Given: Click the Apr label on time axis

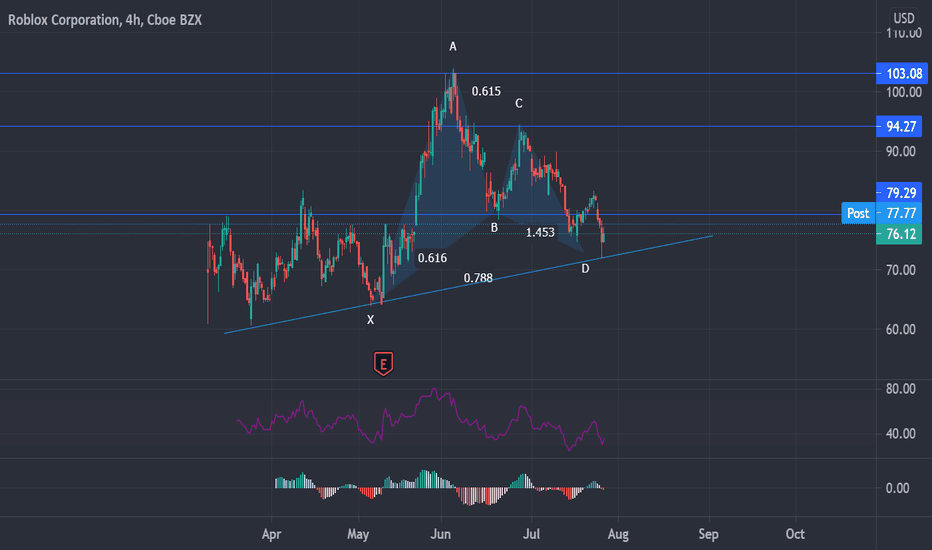Looking at the screenshot, I should 271,534.
